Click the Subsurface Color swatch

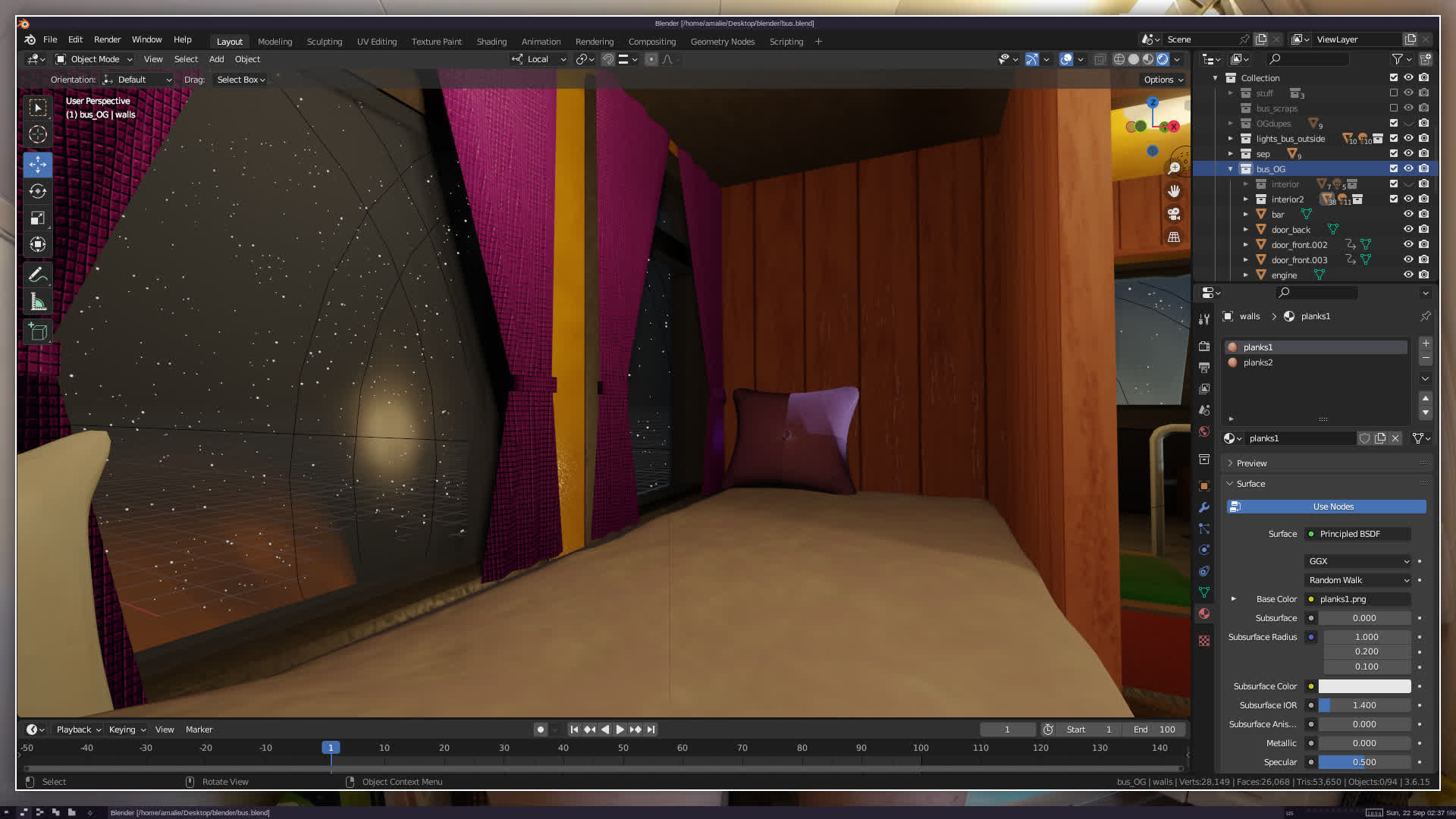1364,686
